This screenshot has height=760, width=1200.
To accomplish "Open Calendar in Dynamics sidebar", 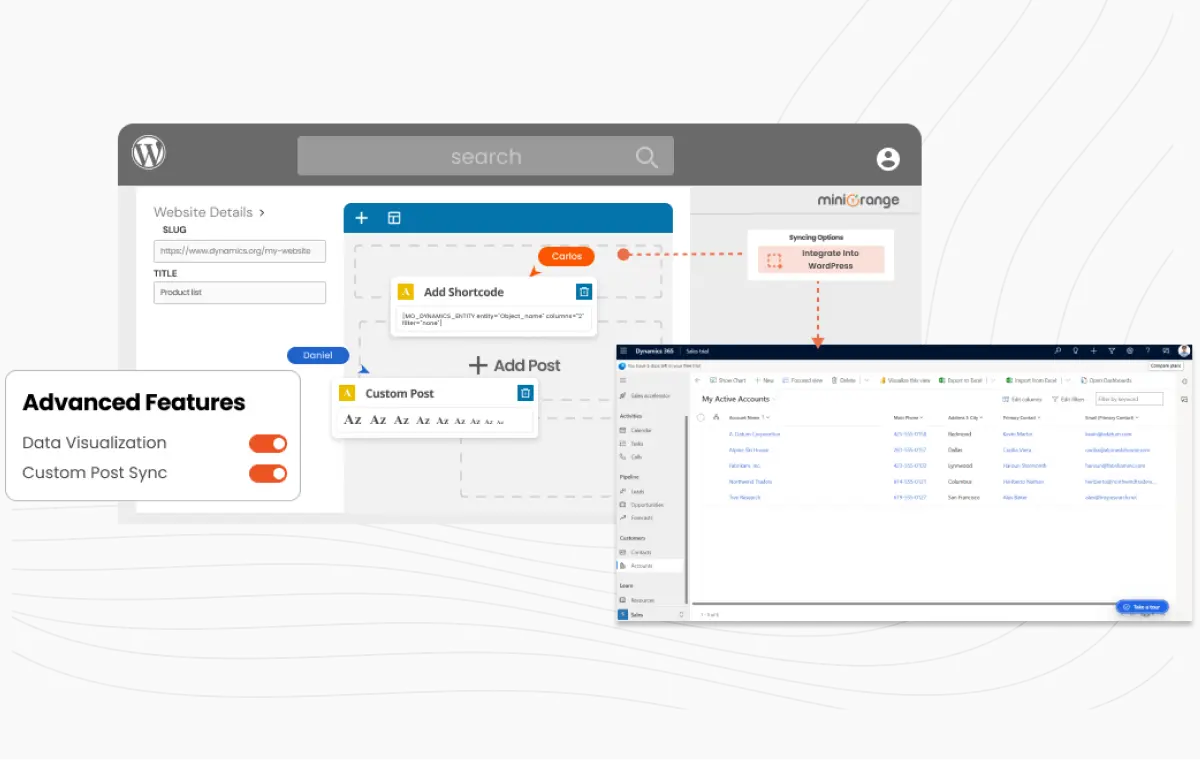I will tap(636, 430).
